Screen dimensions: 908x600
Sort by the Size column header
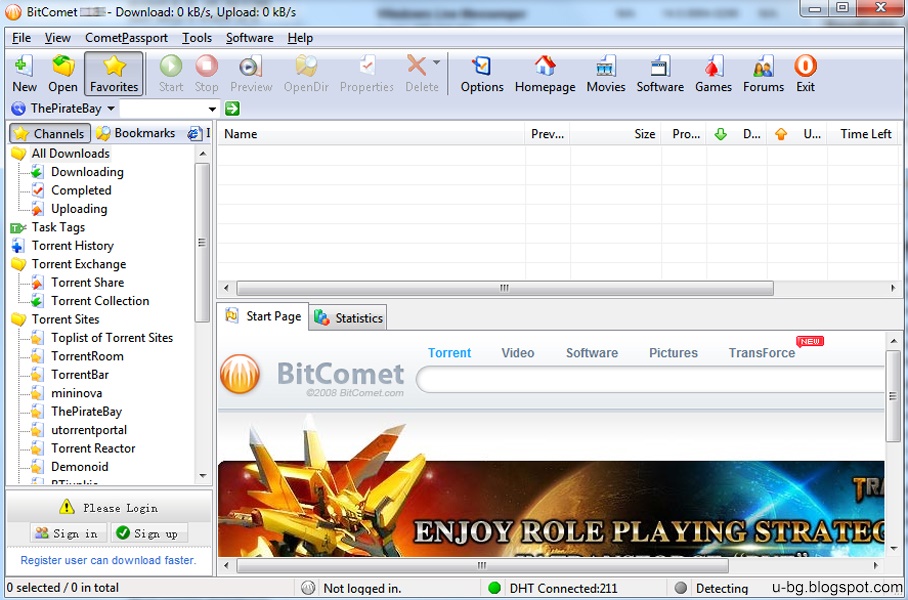coord(616,134)
